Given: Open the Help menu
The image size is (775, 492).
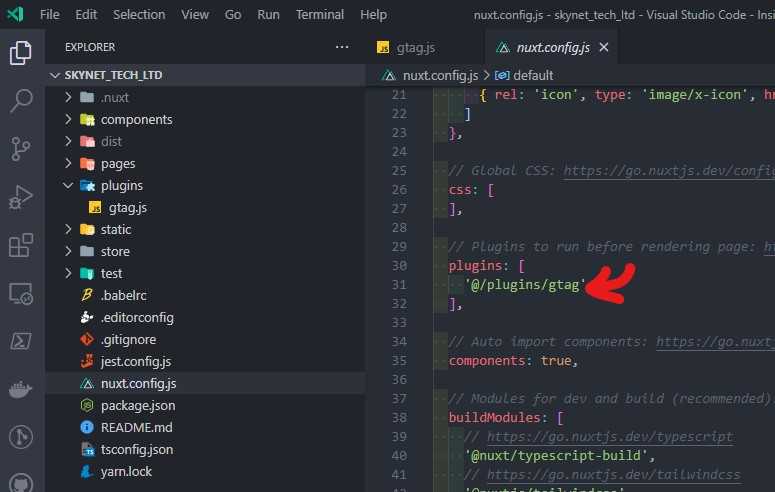Looking at the screenshot, I should (373, 15).
